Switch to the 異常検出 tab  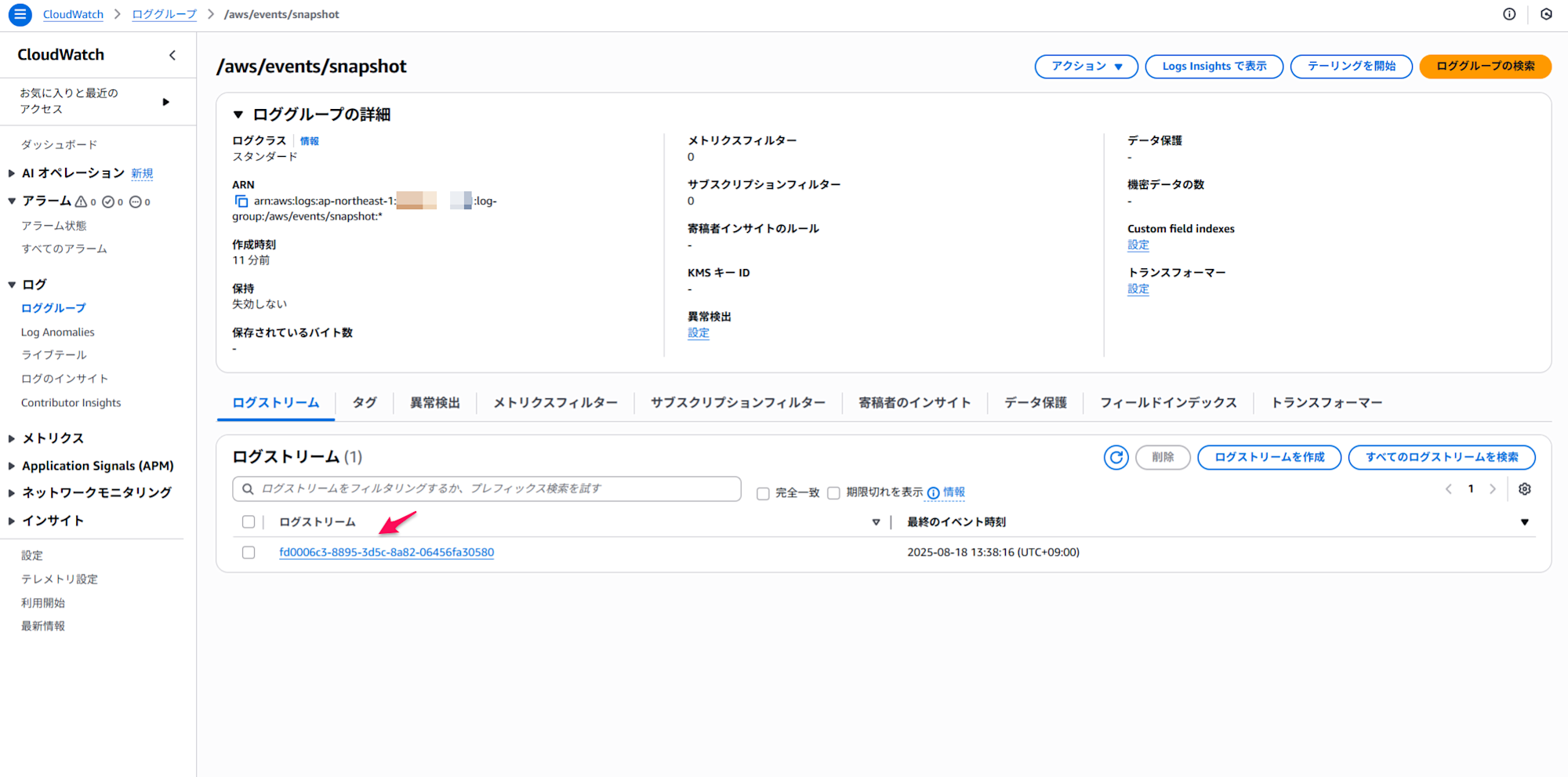pos(435,403)
